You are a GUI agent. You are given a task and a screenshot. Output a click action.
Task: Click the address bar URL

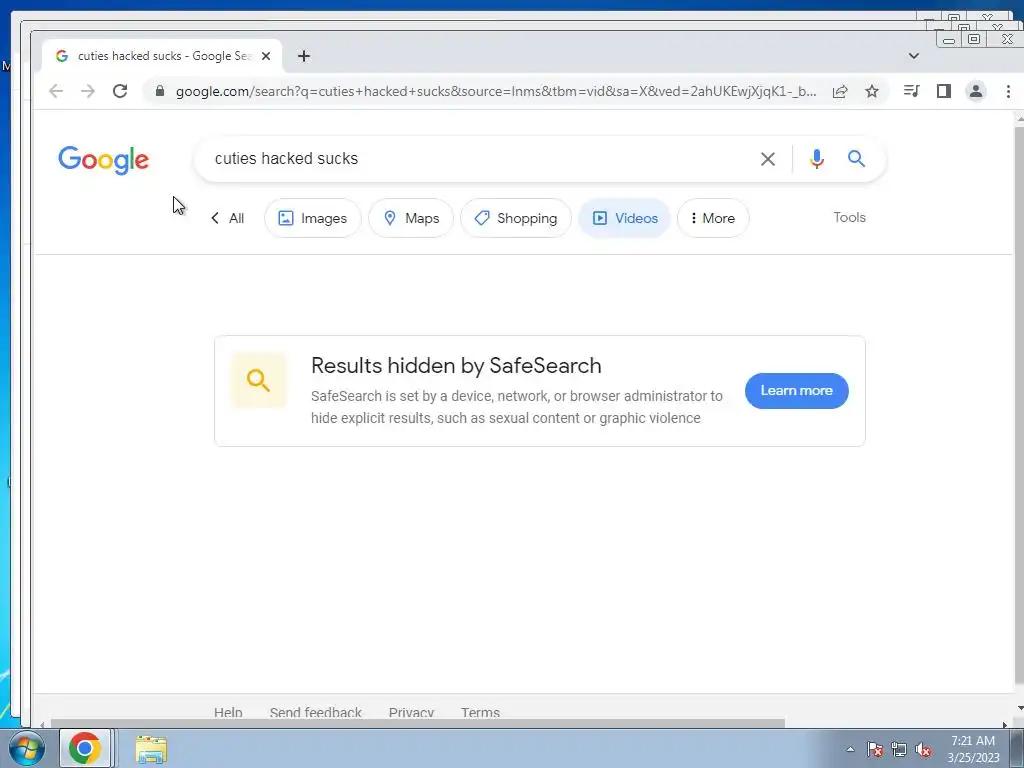pos(496,91)
